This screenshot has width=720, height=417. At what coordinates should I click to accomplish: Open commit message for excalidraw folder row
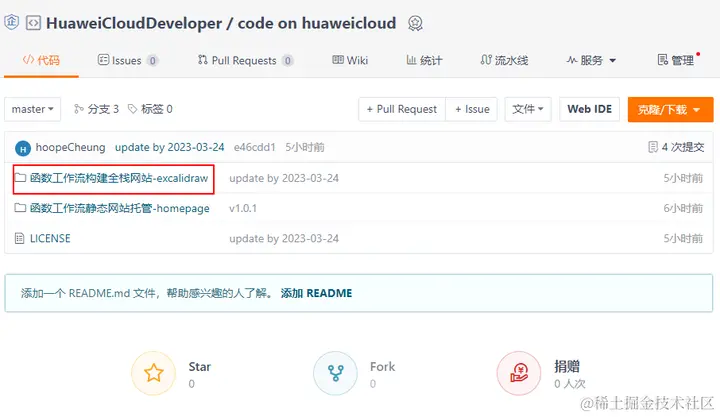pos(284,178)
